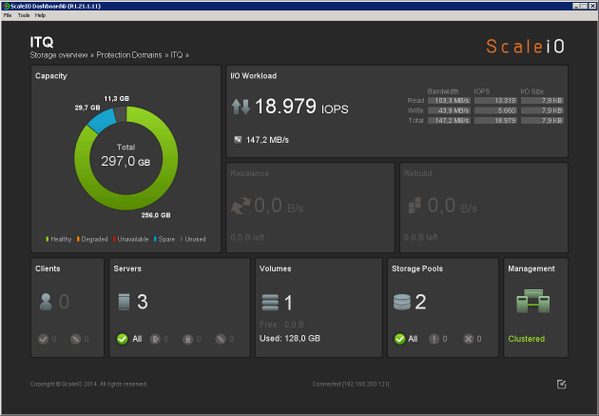Click the Storage Pools error X icon
Screen dimensions: 599x416
point(468,339)
